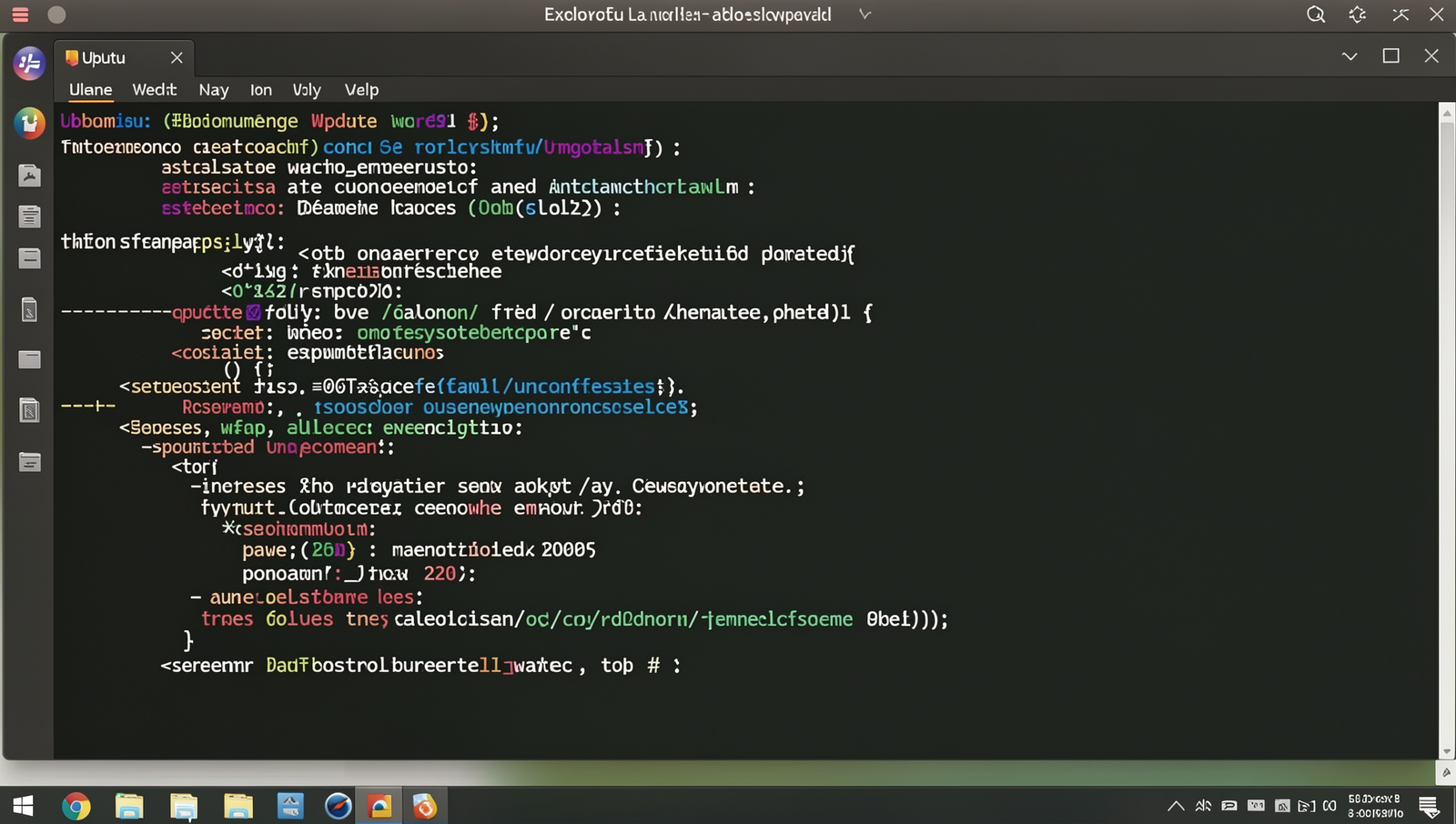
Task: Click the third sidebar panel icon below the document
Action: point(29,258)
